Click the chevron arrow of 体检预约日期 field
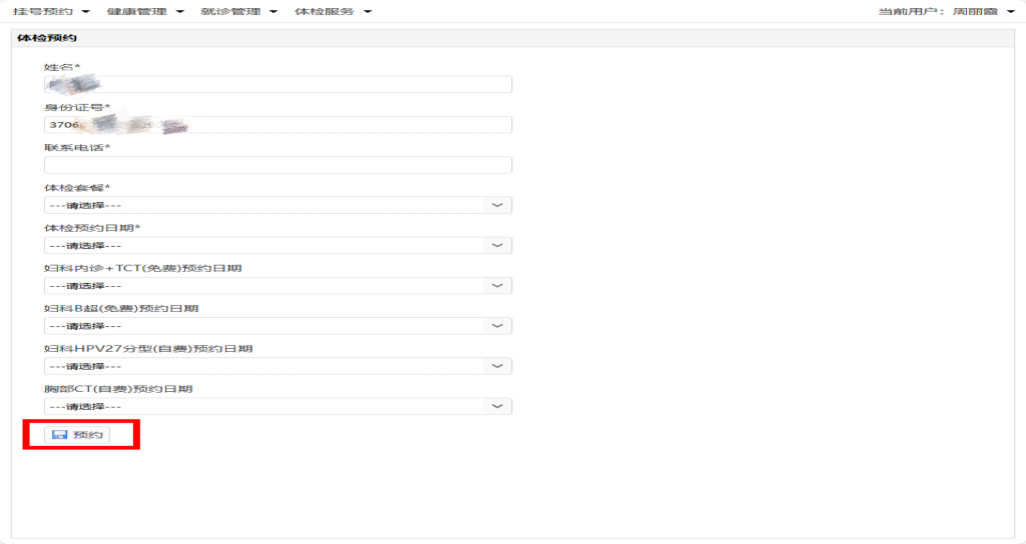Image resolution: width=1026 pixels, height=544 pixels. pos(498,245)
